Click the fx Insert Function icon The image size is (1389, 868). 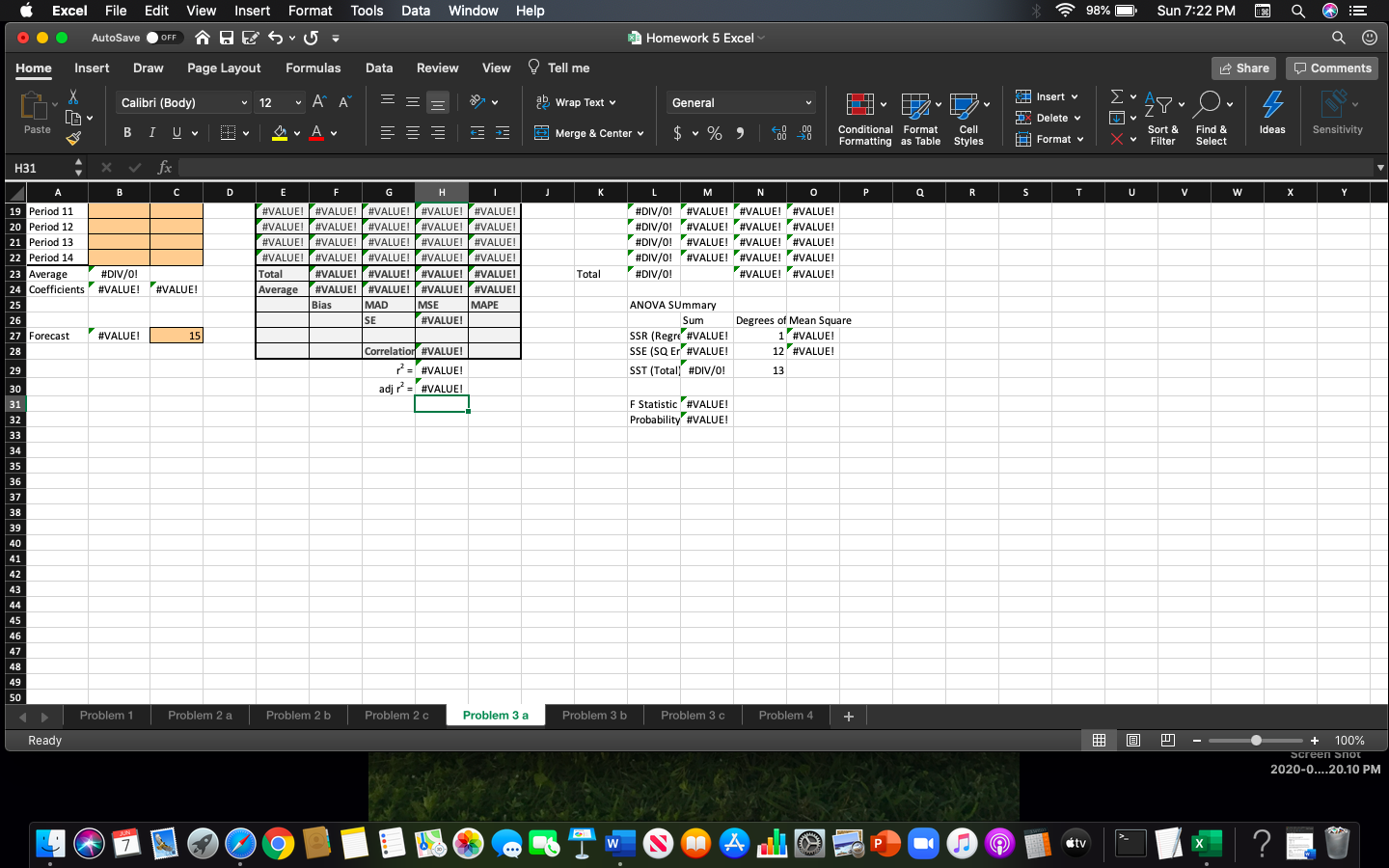pos(165,168)
